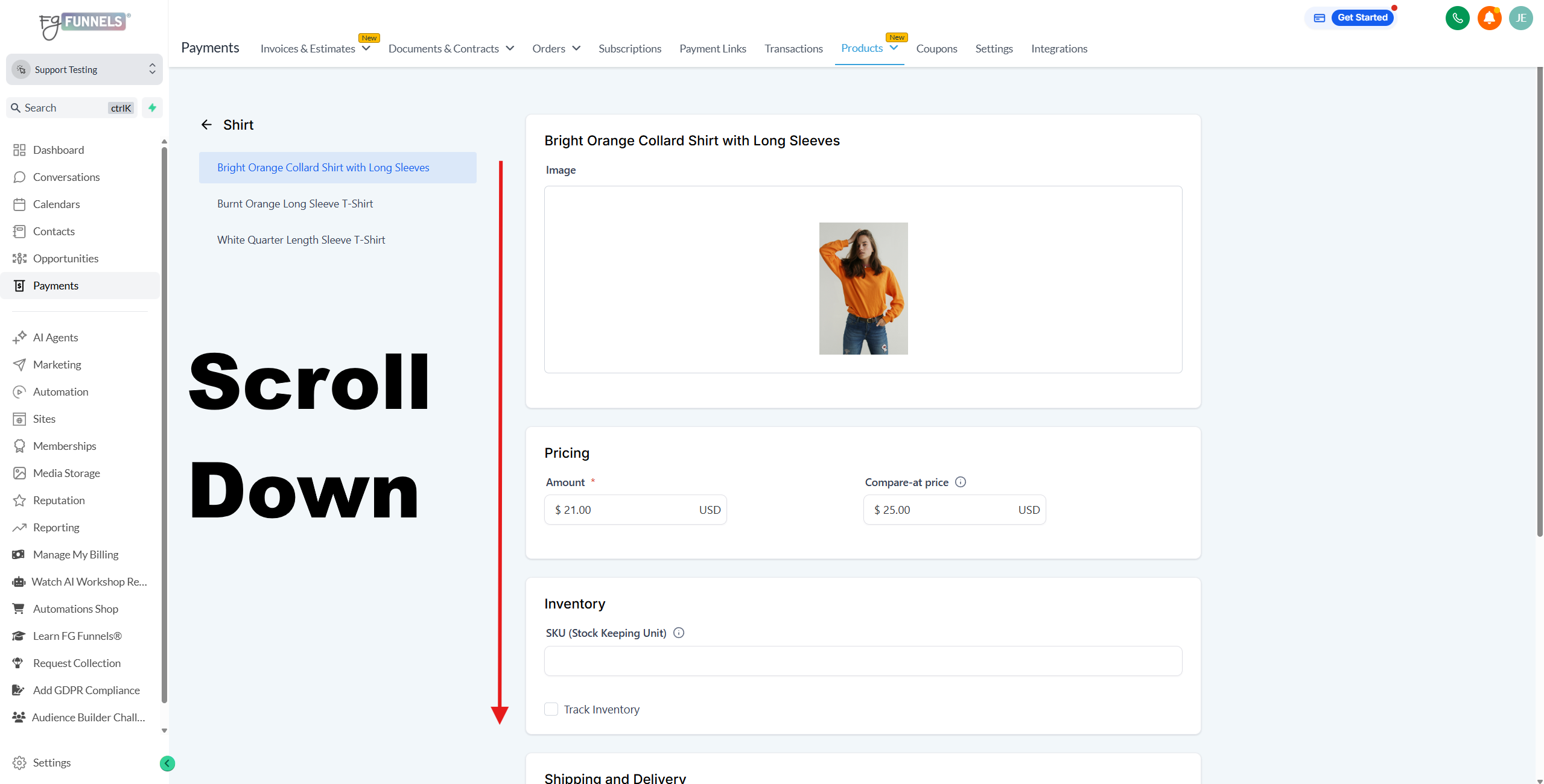Image resolution: width=1544 pixels, height=784 pixels.
Task: Click the orange shirt product image
Action: click(x=863, y=288)
